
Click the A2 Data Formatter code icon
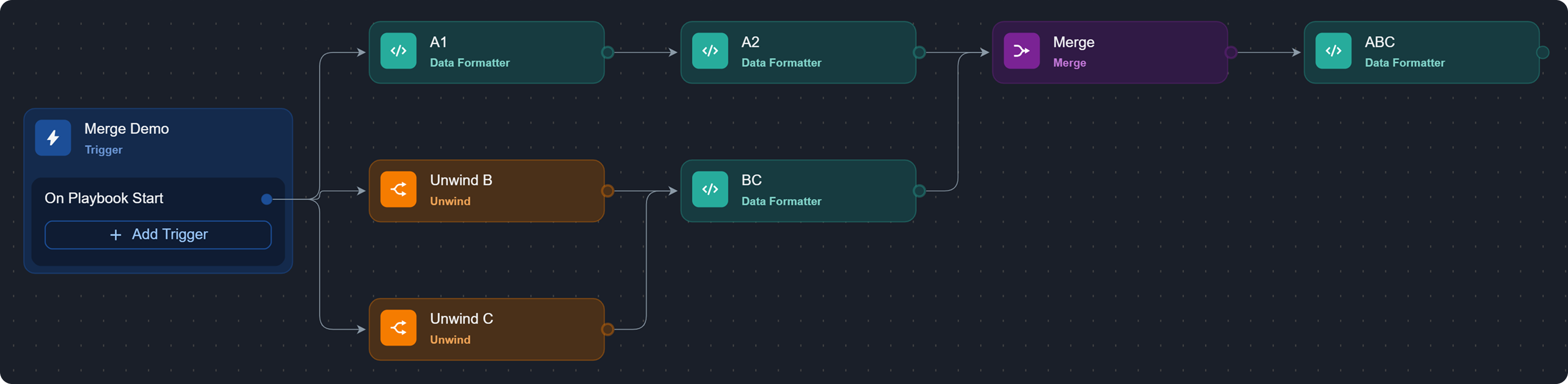coord(710,51)
